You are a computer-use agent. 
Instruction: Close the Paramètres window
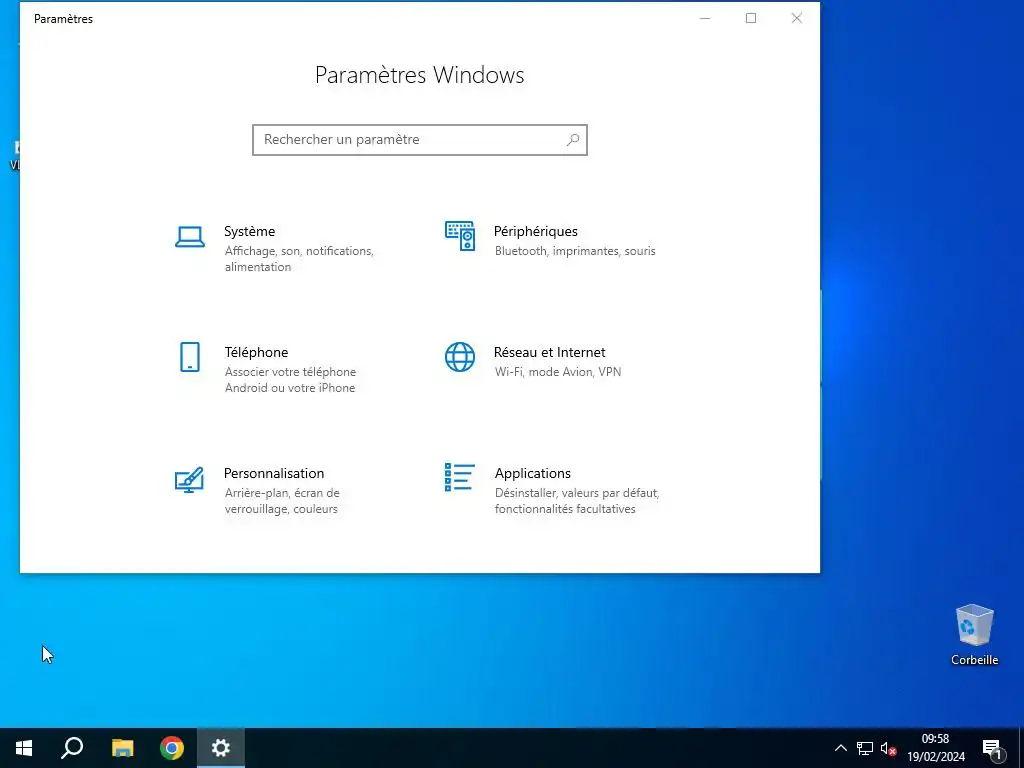pyautogui.click(x=797, y=18)
